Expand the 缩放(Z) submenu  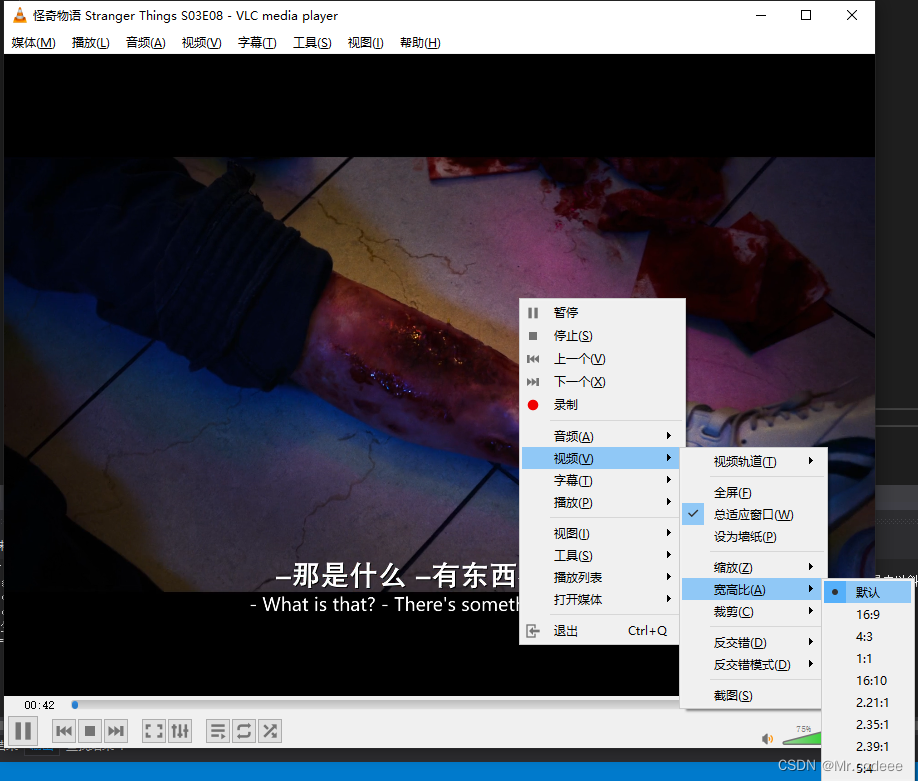click(753, 568)
